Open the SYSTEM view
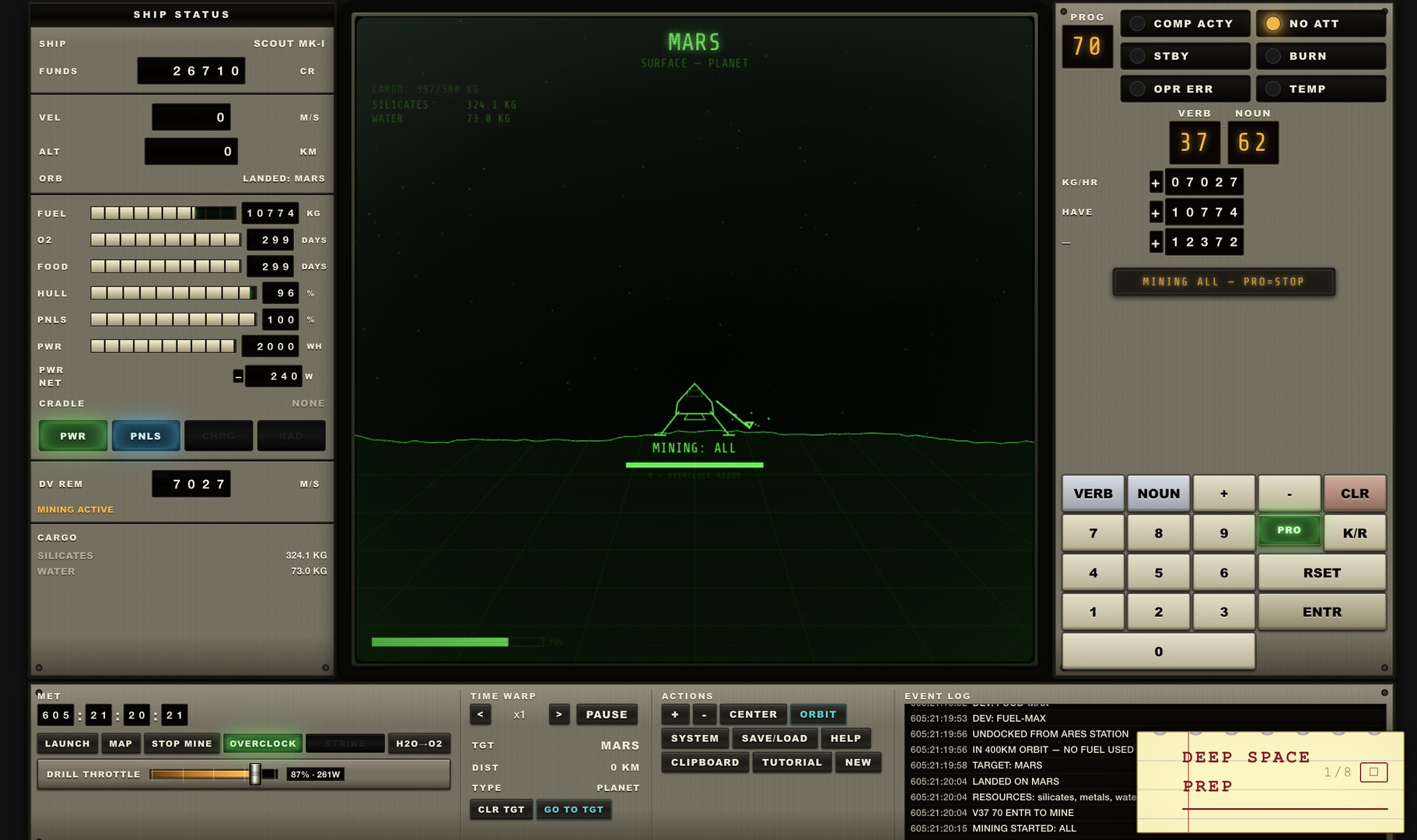This screenshot has height=840, width=1417. tap(695, 738)
